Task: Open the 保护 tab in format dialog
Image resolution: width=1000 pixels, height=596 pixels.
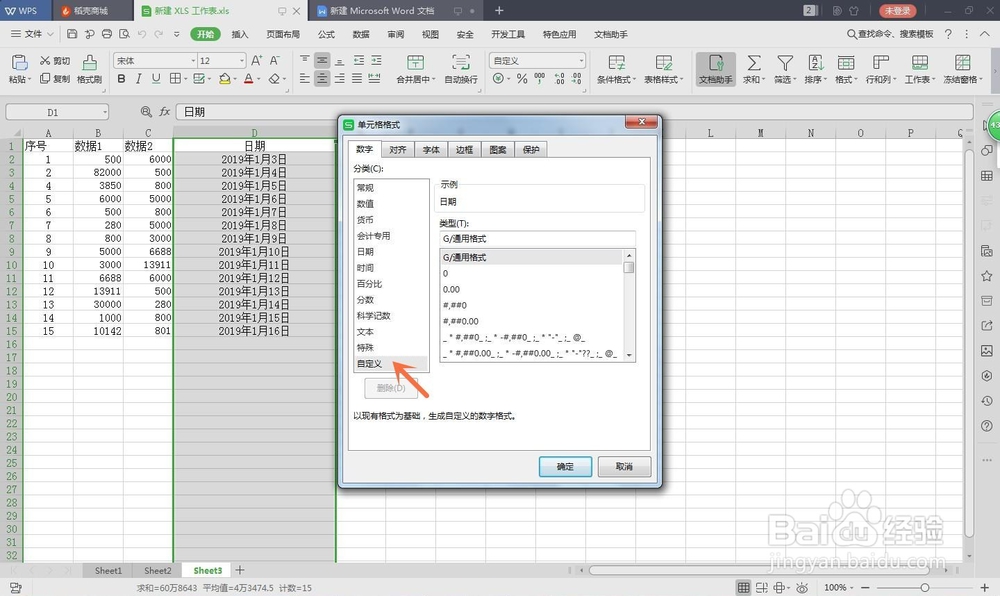Action: (531, 150)
